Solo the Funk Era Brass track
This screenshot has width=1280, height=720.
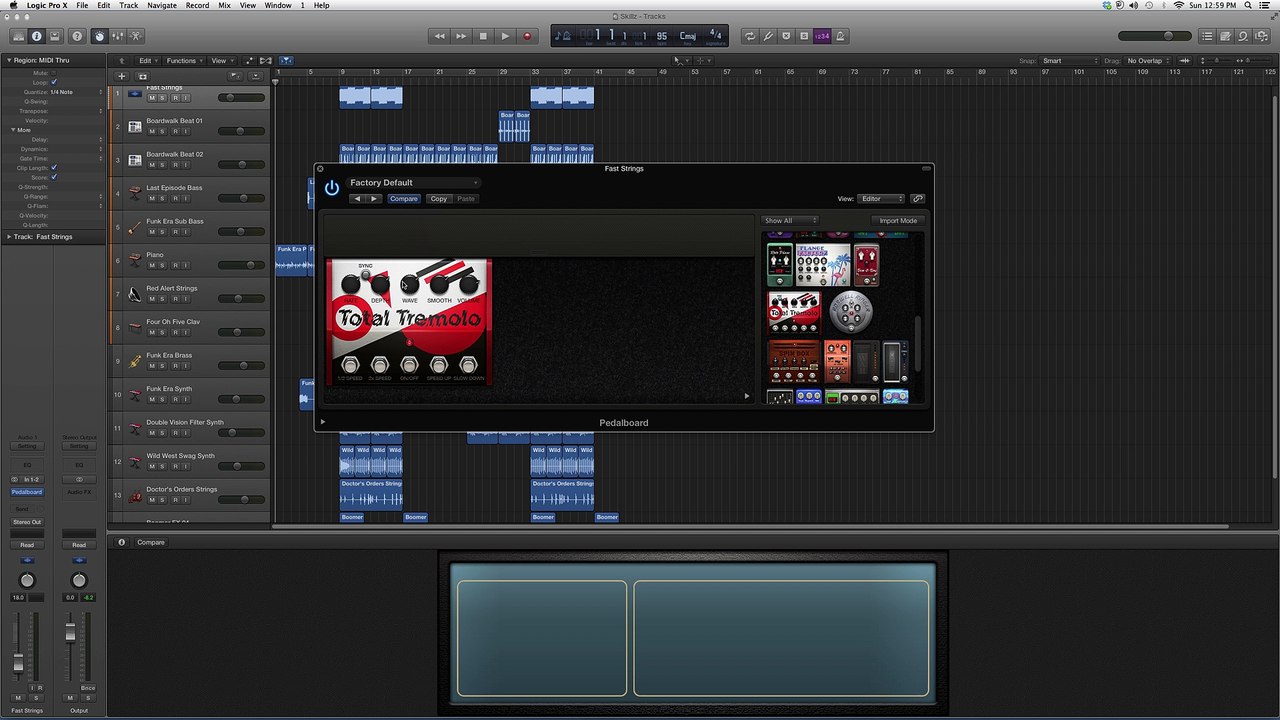(163, 366)
